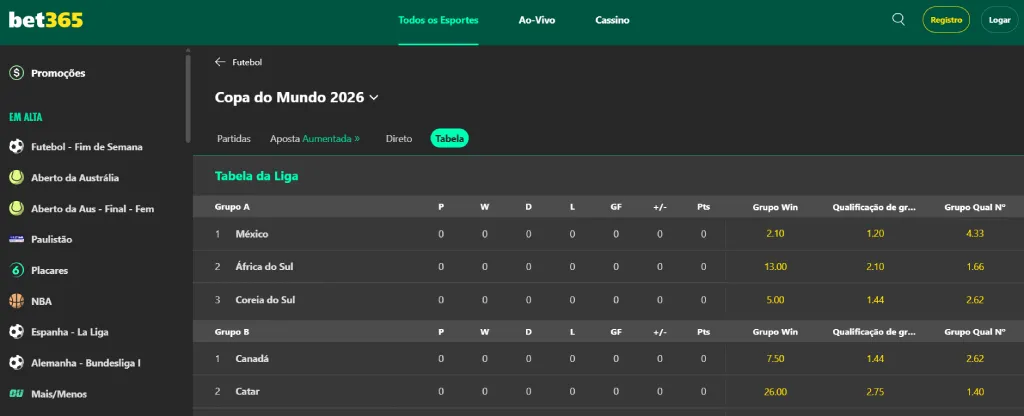
Task: Select Coreia do Sul qualification odds 1.44
Action: pos(874,300)
